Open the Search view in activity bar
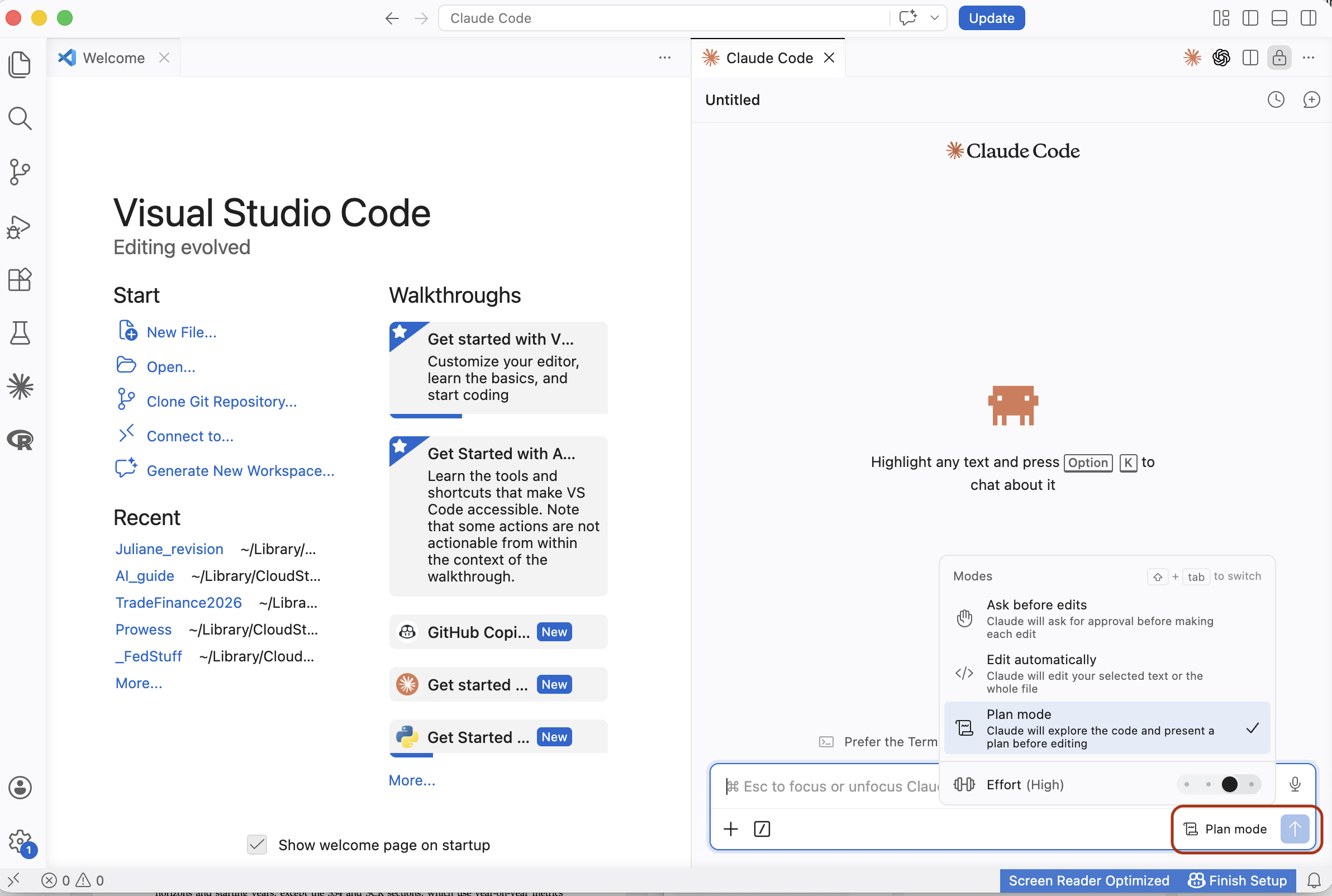The image size is (1332, 896). click(x=20, y=118)
